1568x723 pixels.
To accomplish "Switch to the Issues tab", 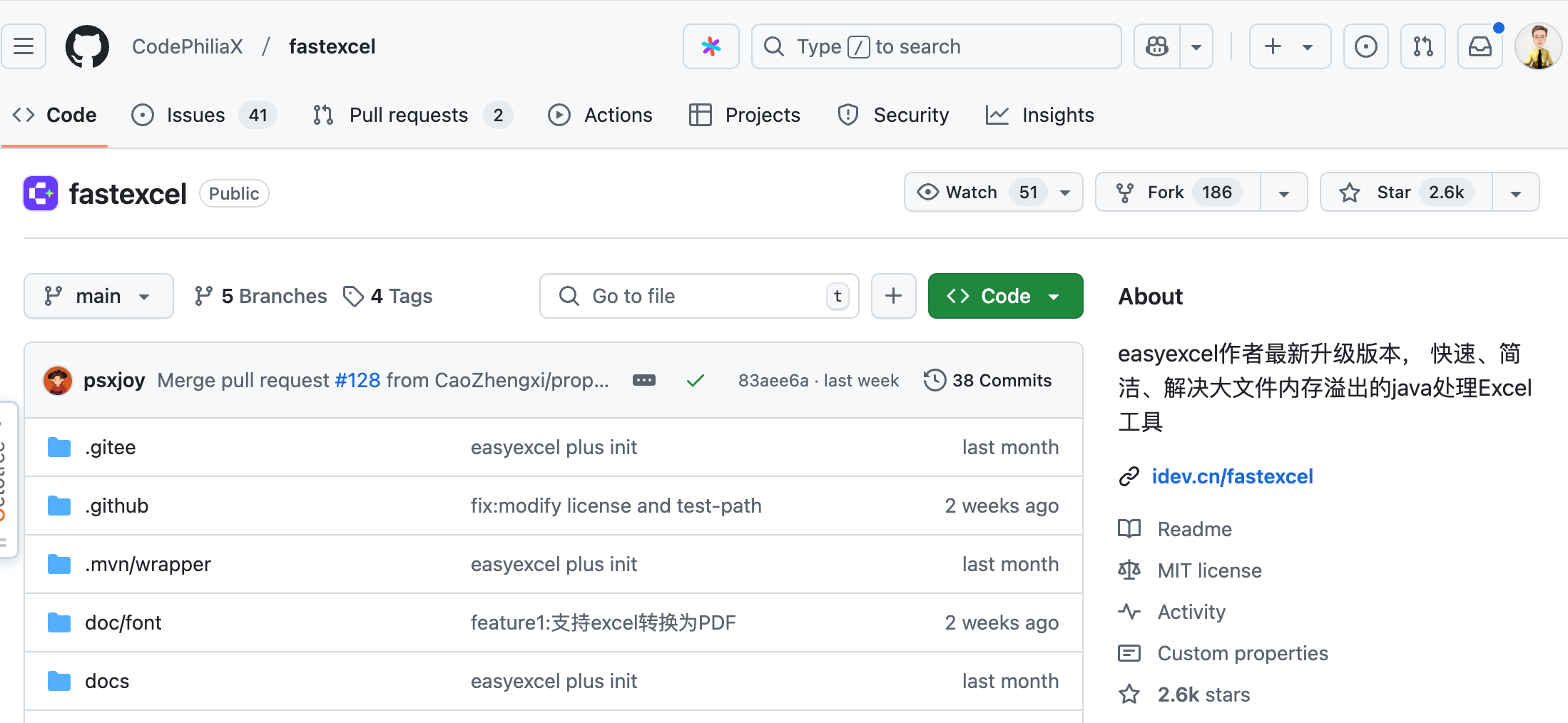I will 203,115.
